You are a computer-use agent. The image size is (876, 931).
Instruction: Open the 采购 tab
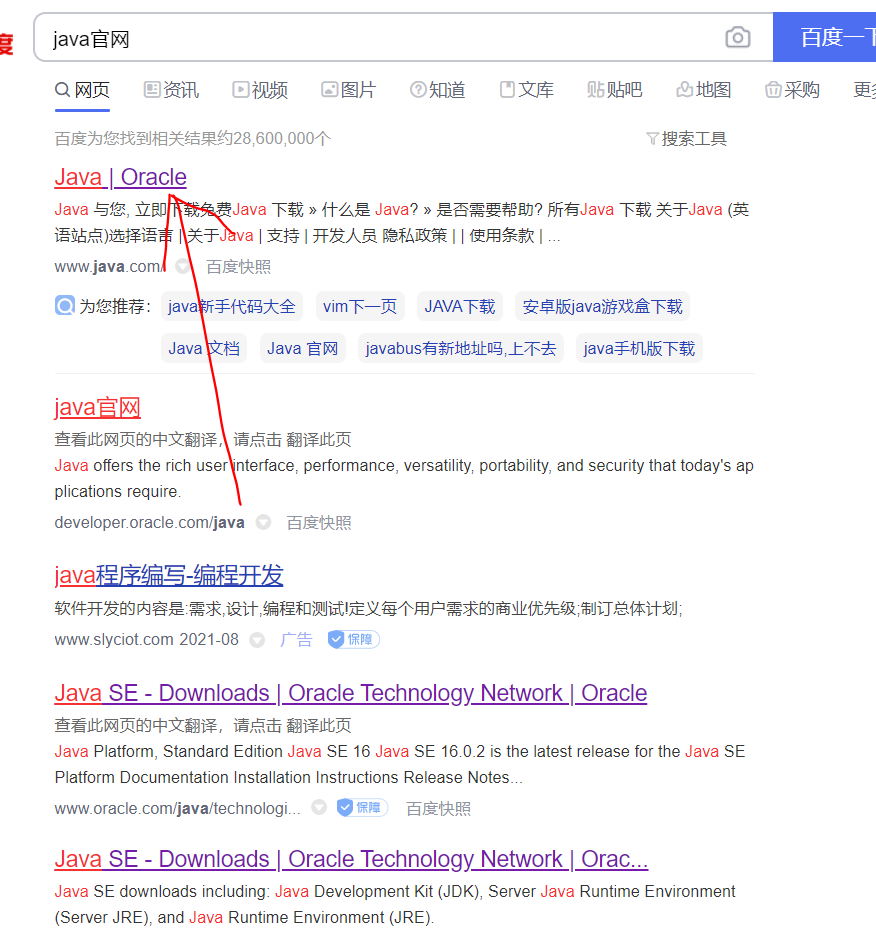(x=792, y=90)
